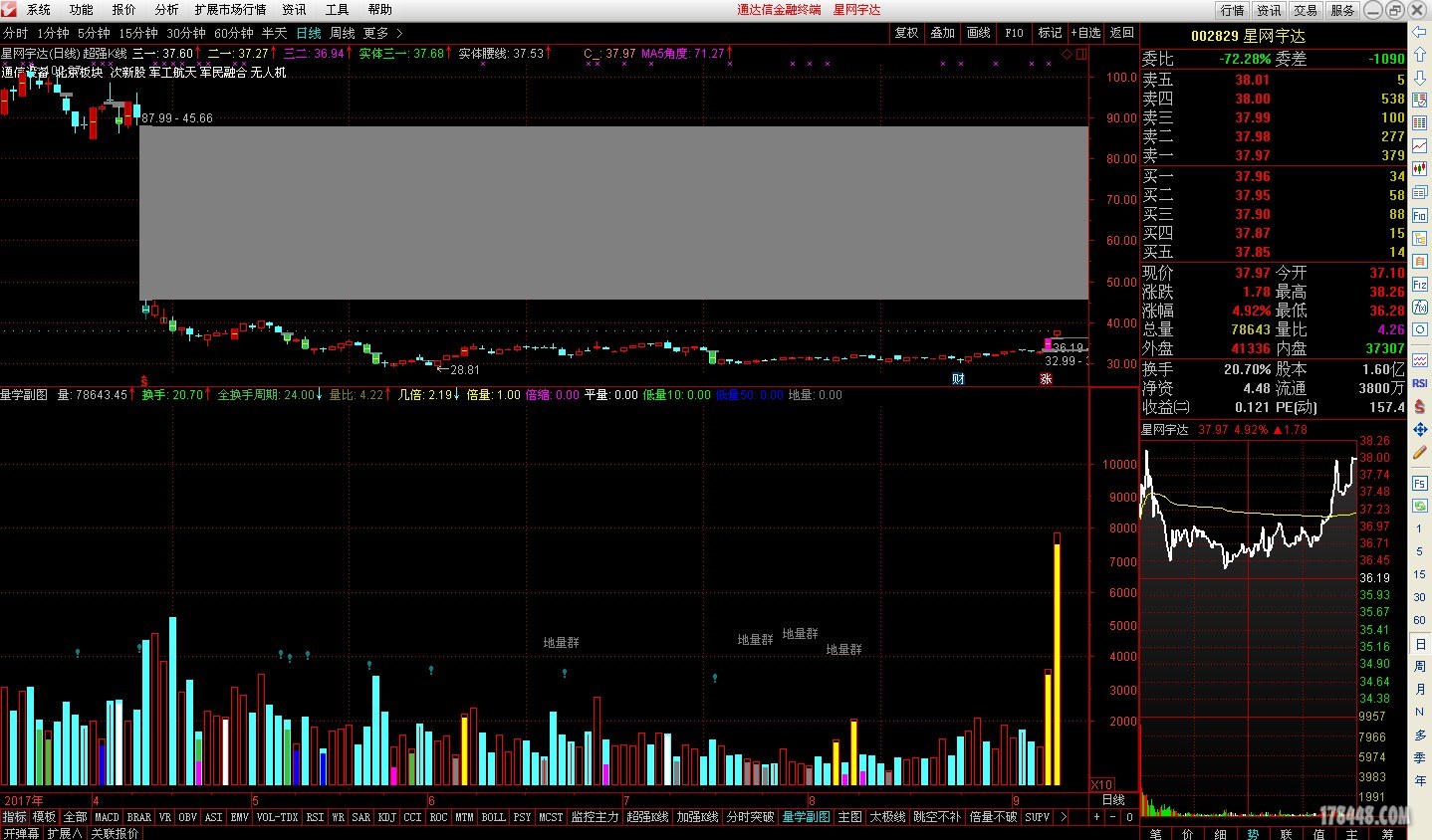Open the 扩展市场行情 menu
This screenshot has height=840, width=1432.
pyautogui.click(x=230, y=10)
